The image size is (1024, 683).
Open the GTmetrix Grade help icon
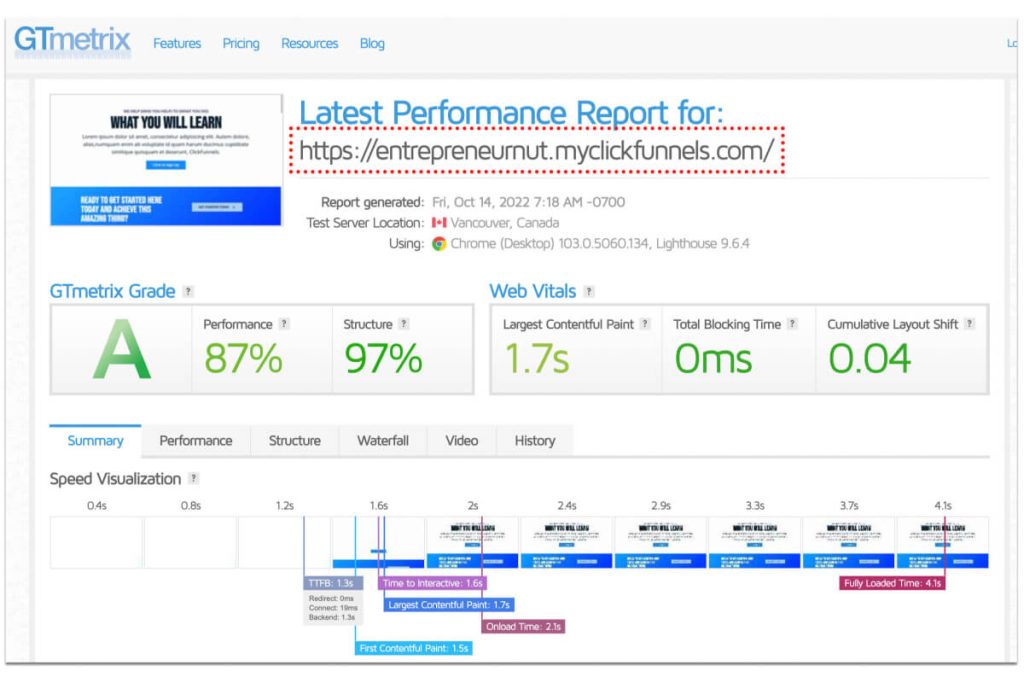(186, 291)
